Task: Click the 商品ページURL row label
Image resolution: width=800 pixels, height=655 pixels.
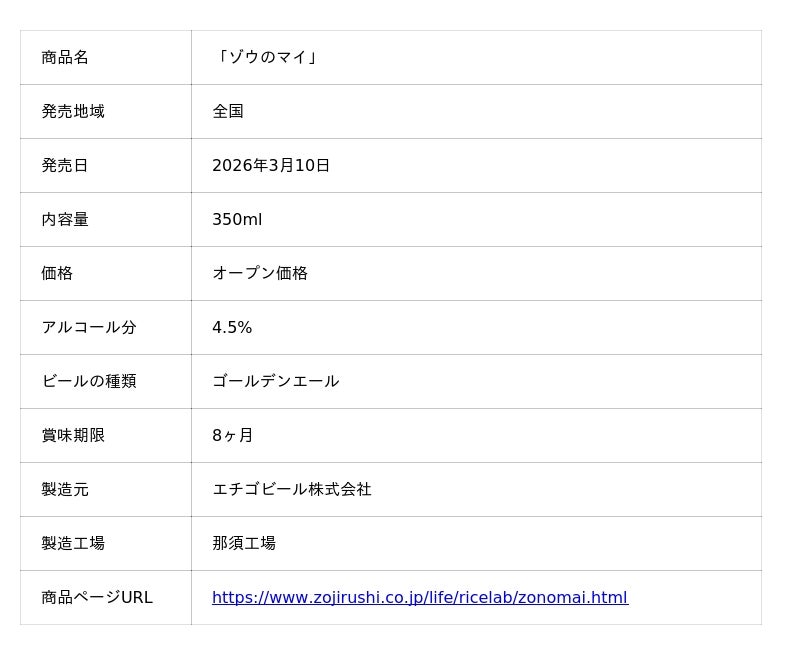Action: (97, 597)
